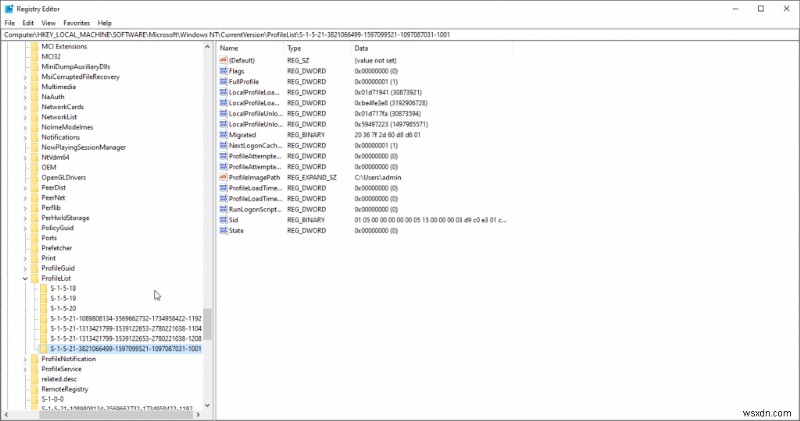Select the OpenGLDrivers key
This screenshot has width=800, height=421.
[x=64, y=178]
